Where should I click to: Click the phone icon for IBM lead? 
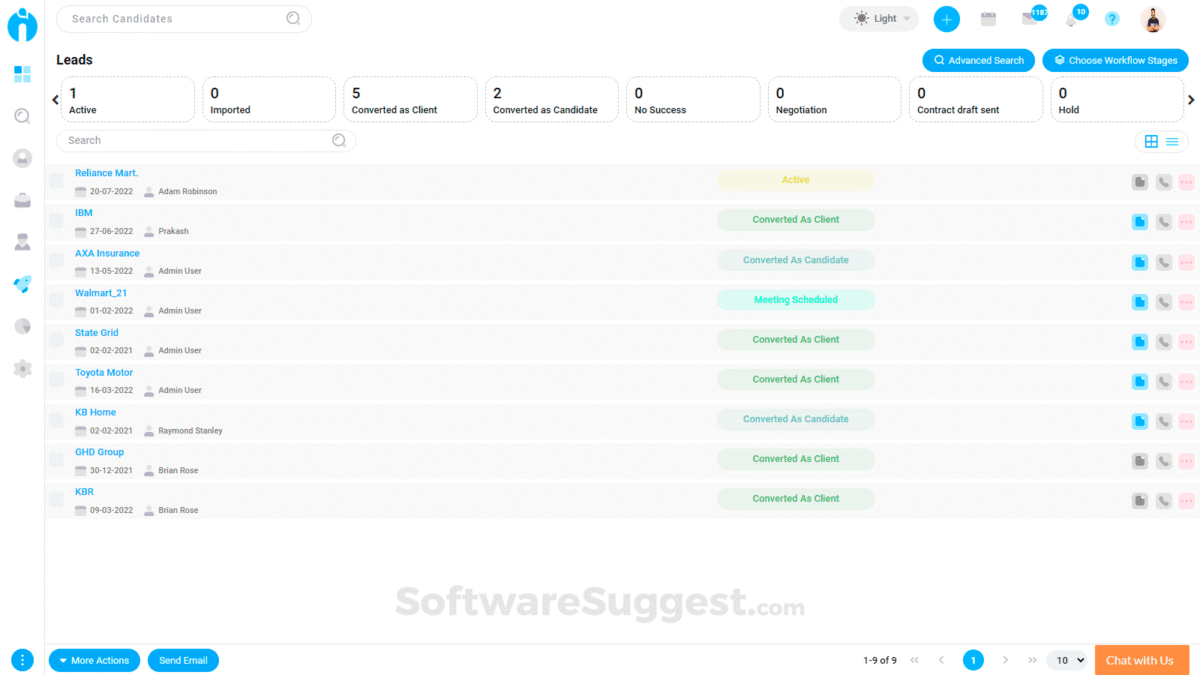[x=1163, y=222]
